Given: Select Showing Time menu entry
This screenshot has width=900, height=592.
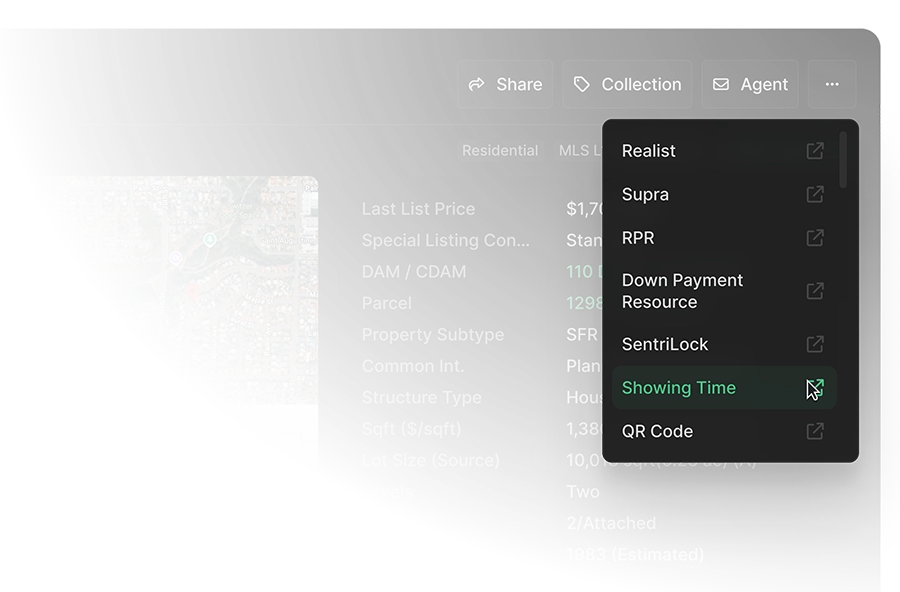Looking at the screenshot, I should click(723, 388).
